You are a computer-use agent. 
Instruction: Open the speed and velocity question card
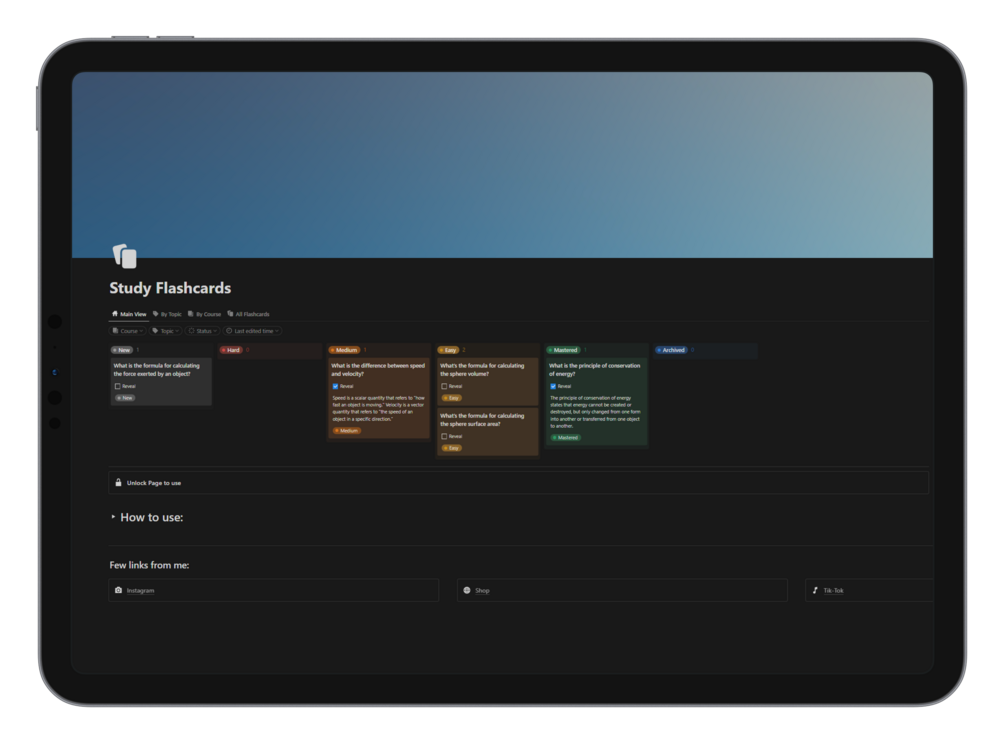tap(379, 398)
